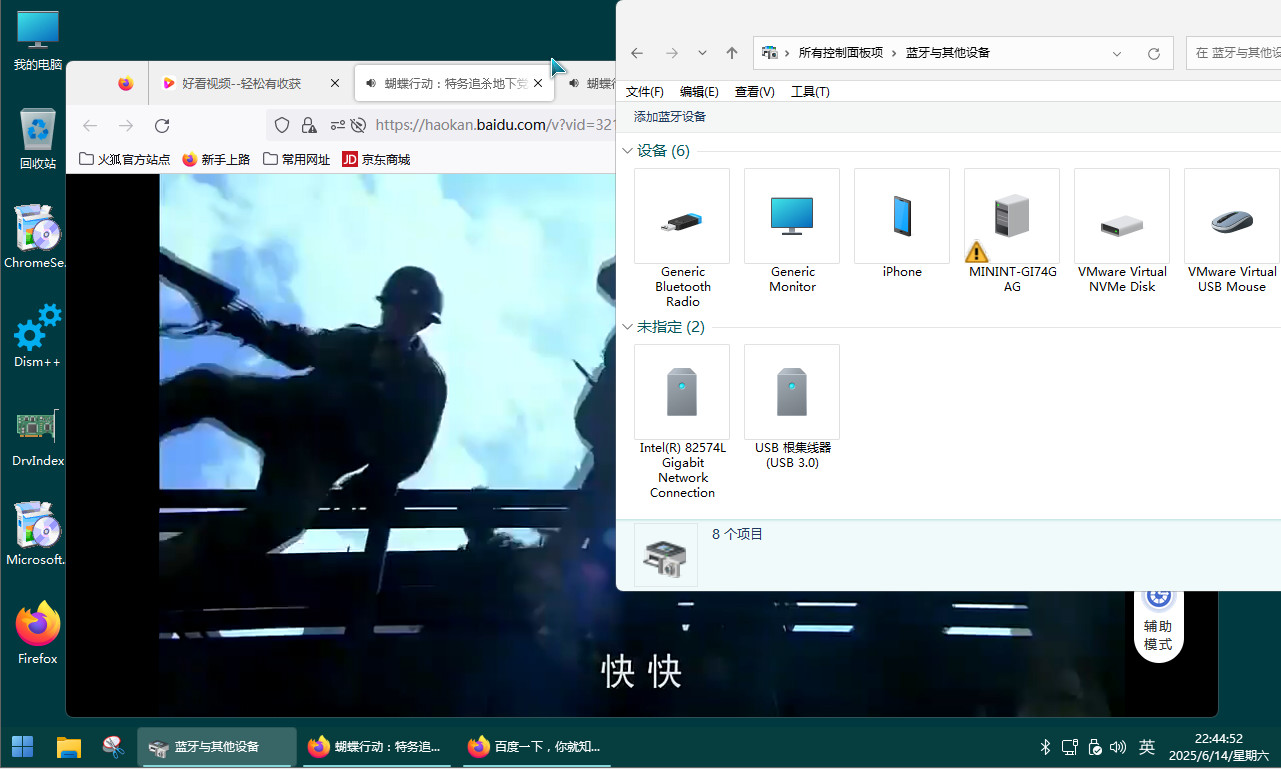Open network tray icon
The width and height of the screenshot is (1281, 769).
pos(1069,747)
